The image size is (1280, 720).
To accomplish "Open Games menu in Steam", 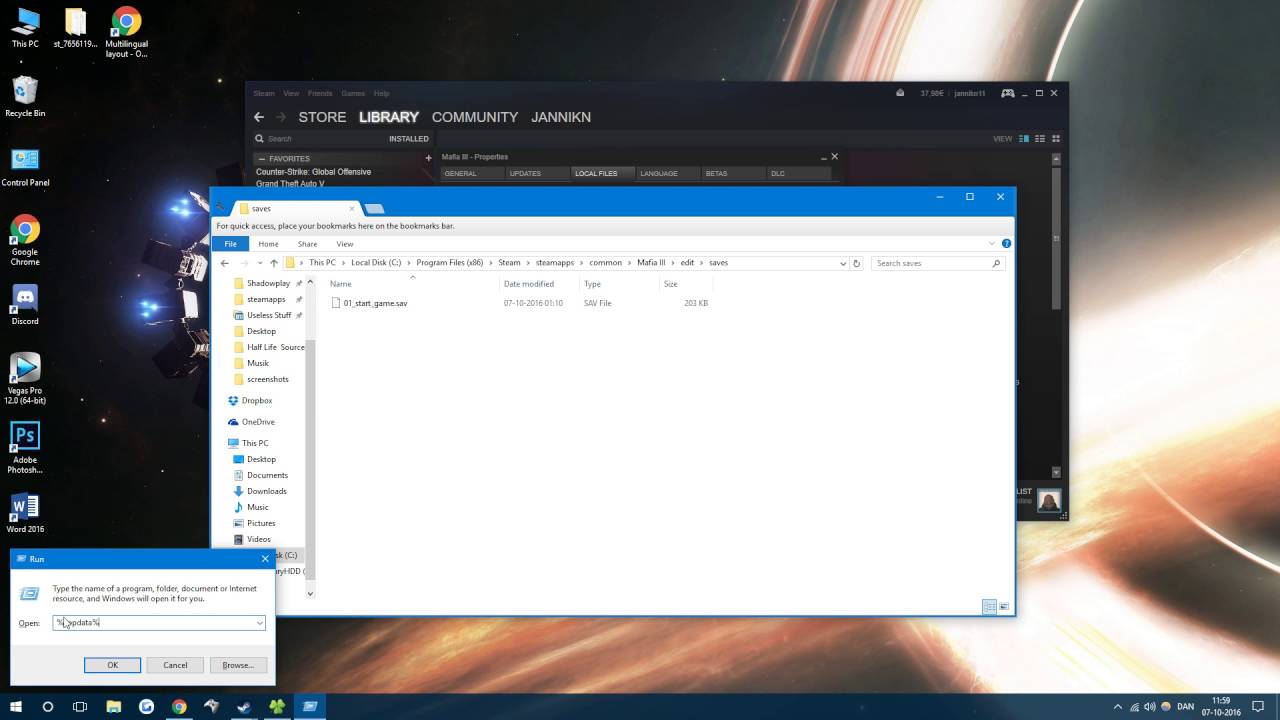I will pos(353,93).
